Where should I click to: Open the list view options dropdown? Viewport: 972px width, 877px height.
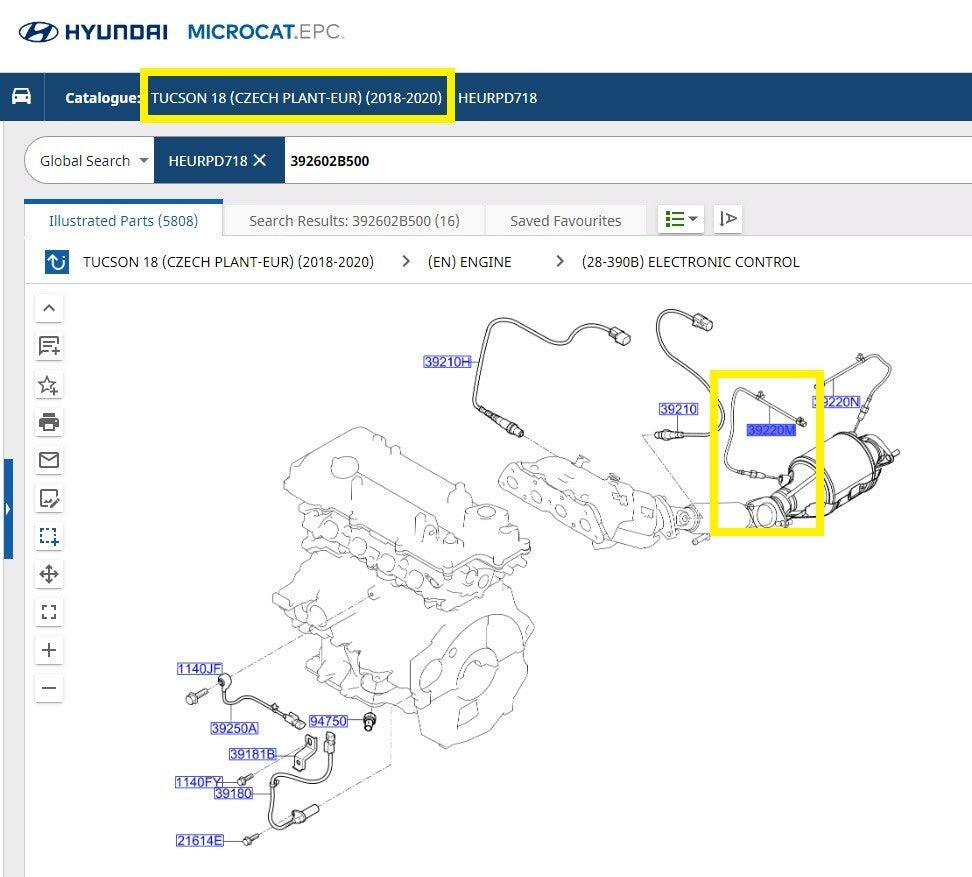(x=681, y=219)
